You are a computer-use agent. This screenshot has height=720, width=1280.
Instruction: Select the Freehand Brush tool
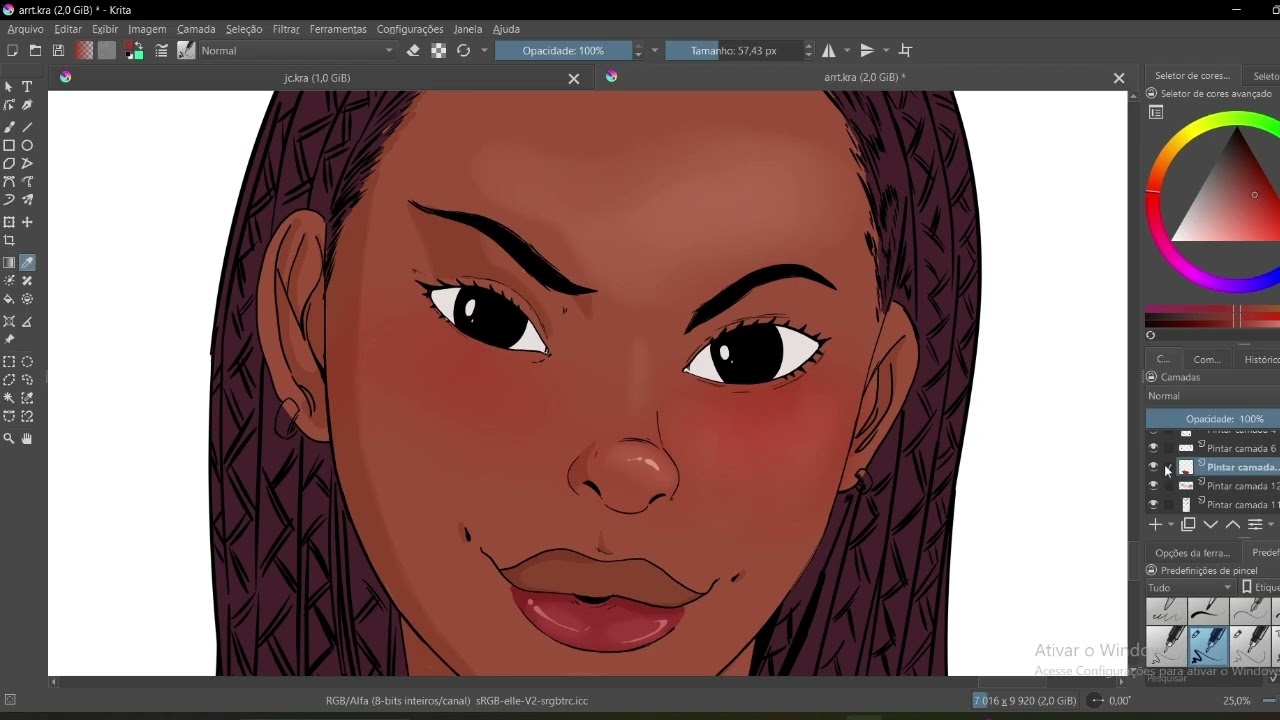pos(9,127)
